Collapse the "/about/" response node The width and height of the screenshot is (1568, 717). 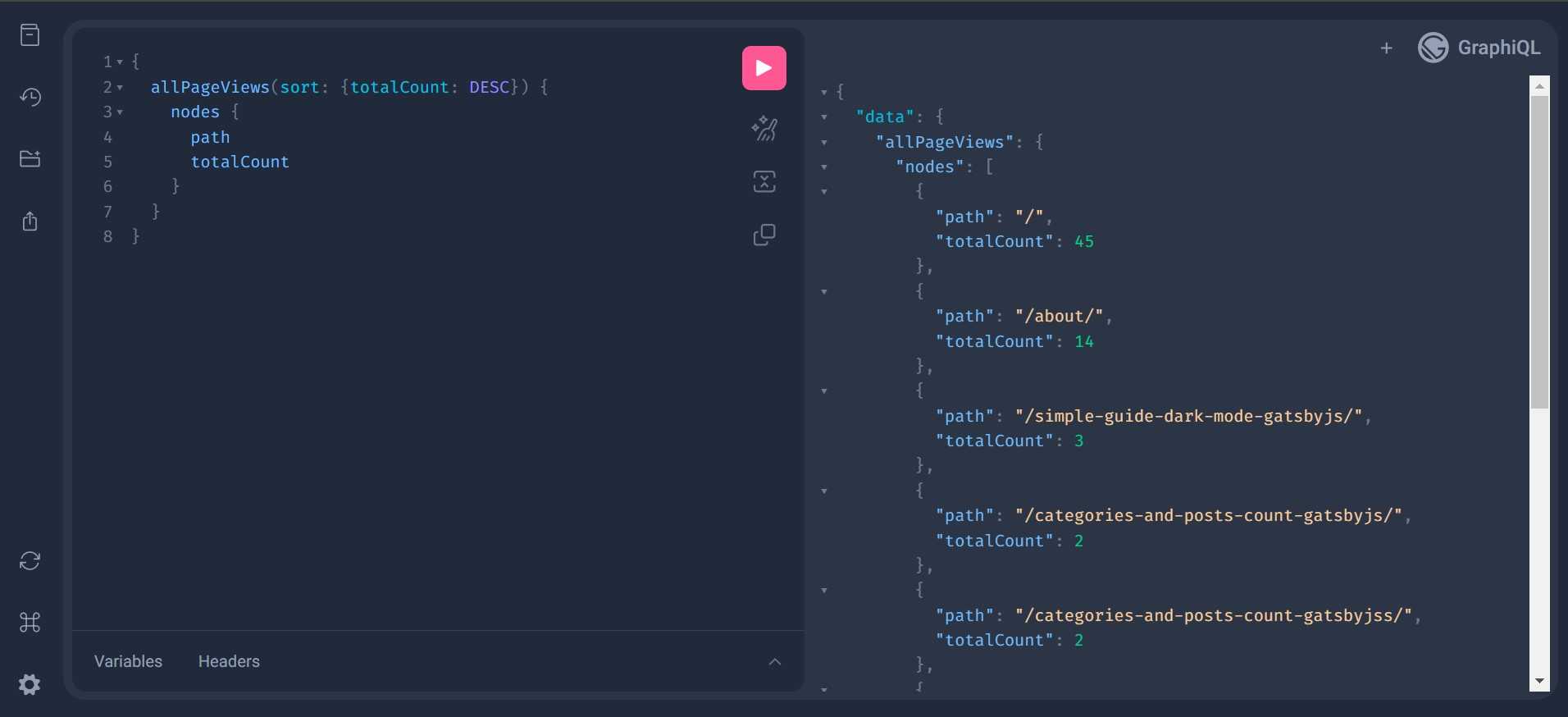[x=824, y=292]
